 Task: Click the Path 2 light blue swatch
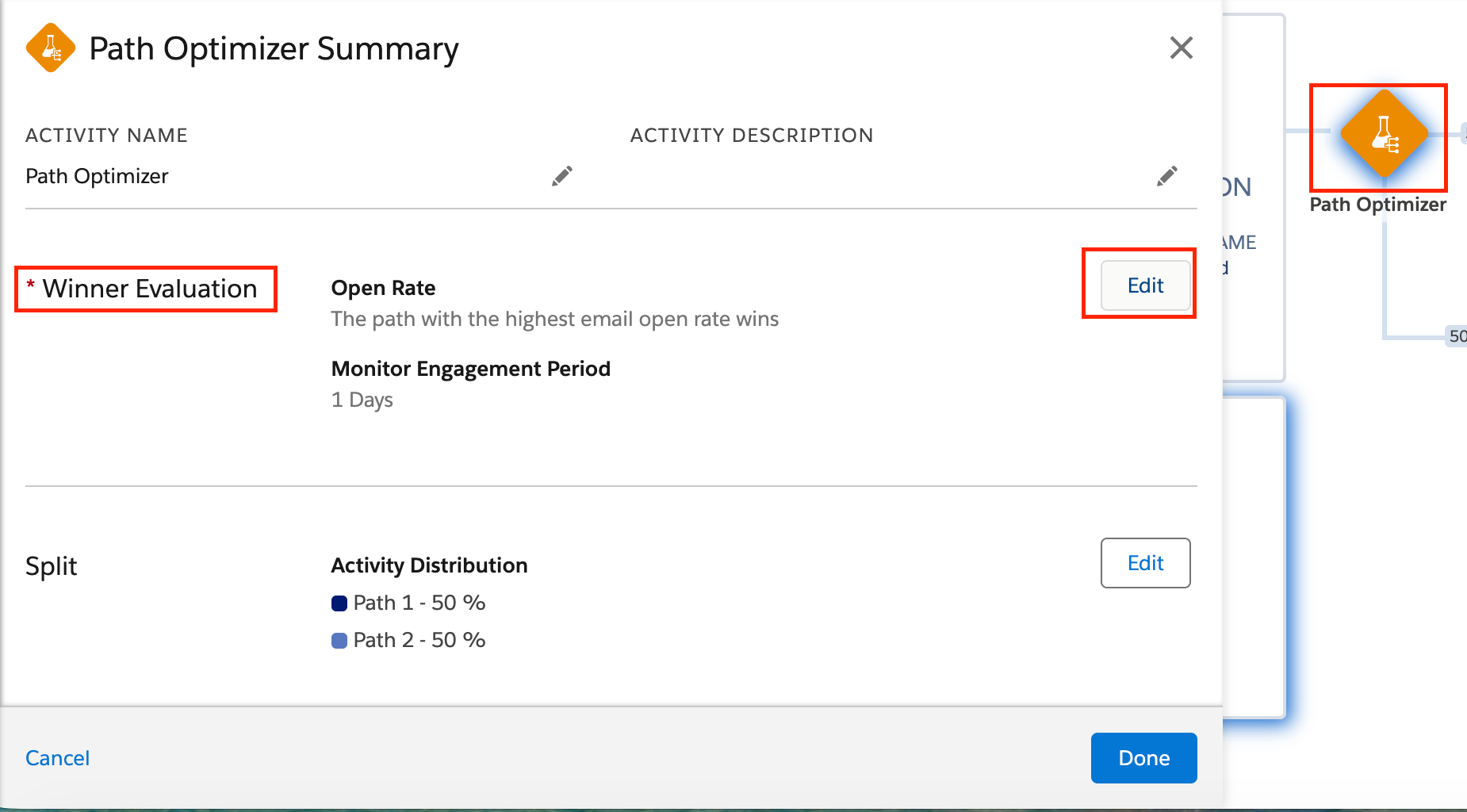point(339,641)
